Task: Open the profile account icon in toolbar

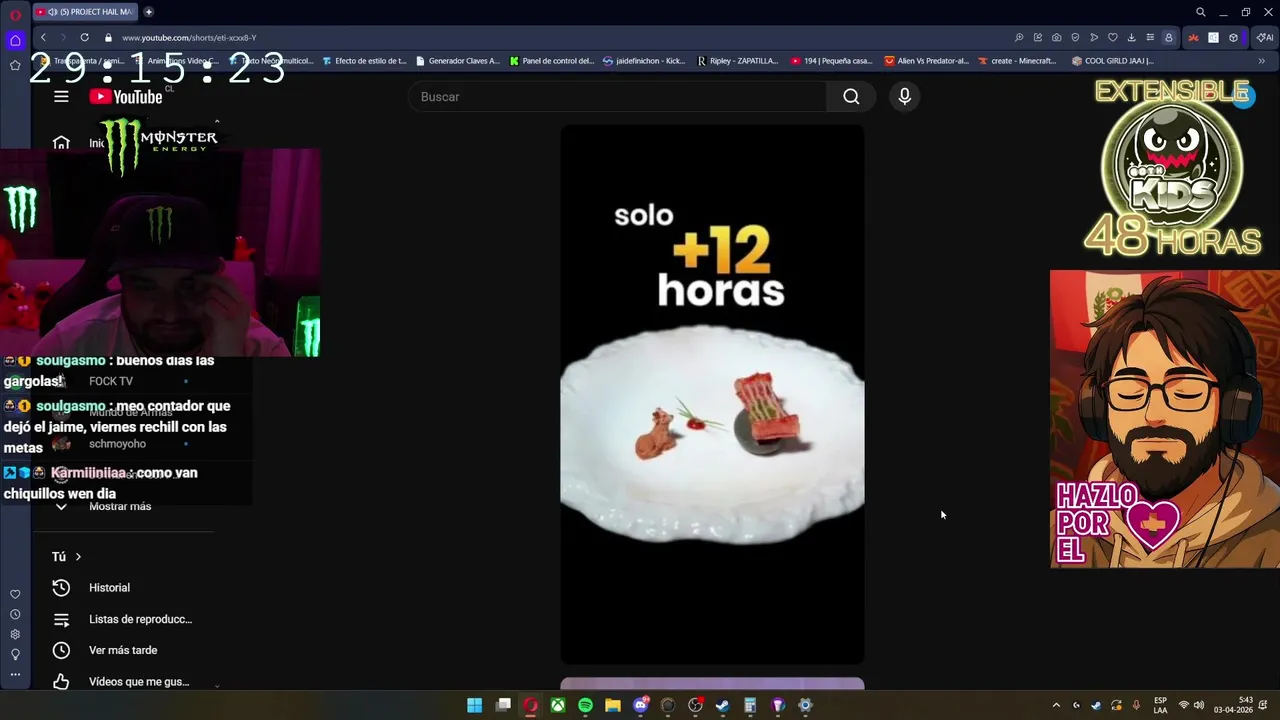Action: 1168,38
